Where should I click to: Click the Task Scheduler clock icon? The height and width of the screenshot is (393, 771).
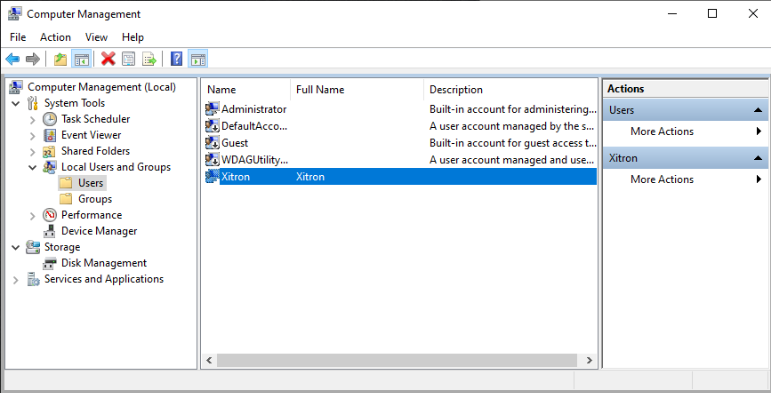[x=50, y=119]
